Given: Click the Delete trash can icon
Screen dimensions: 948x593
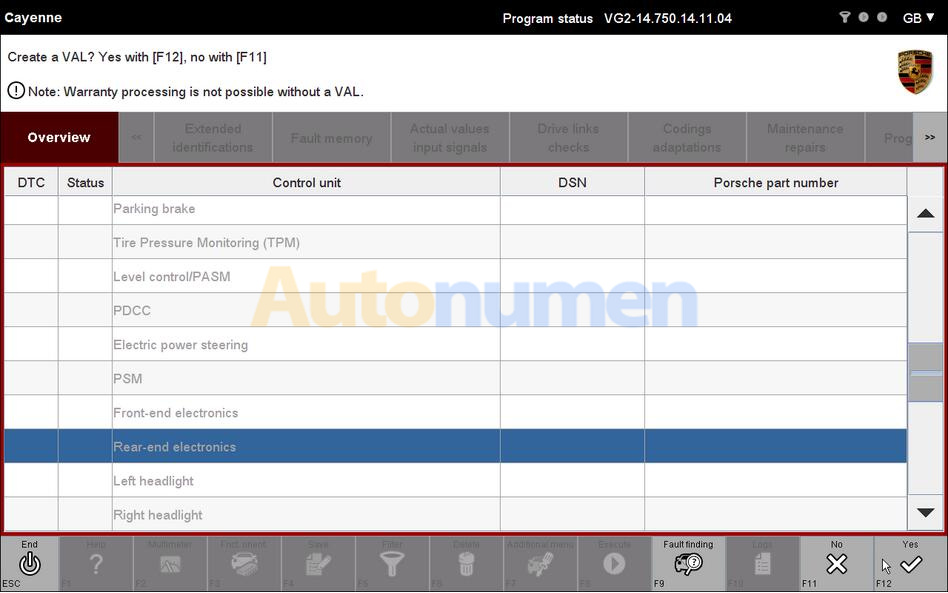Looking at the screenshot, I should tap(466, 564).
